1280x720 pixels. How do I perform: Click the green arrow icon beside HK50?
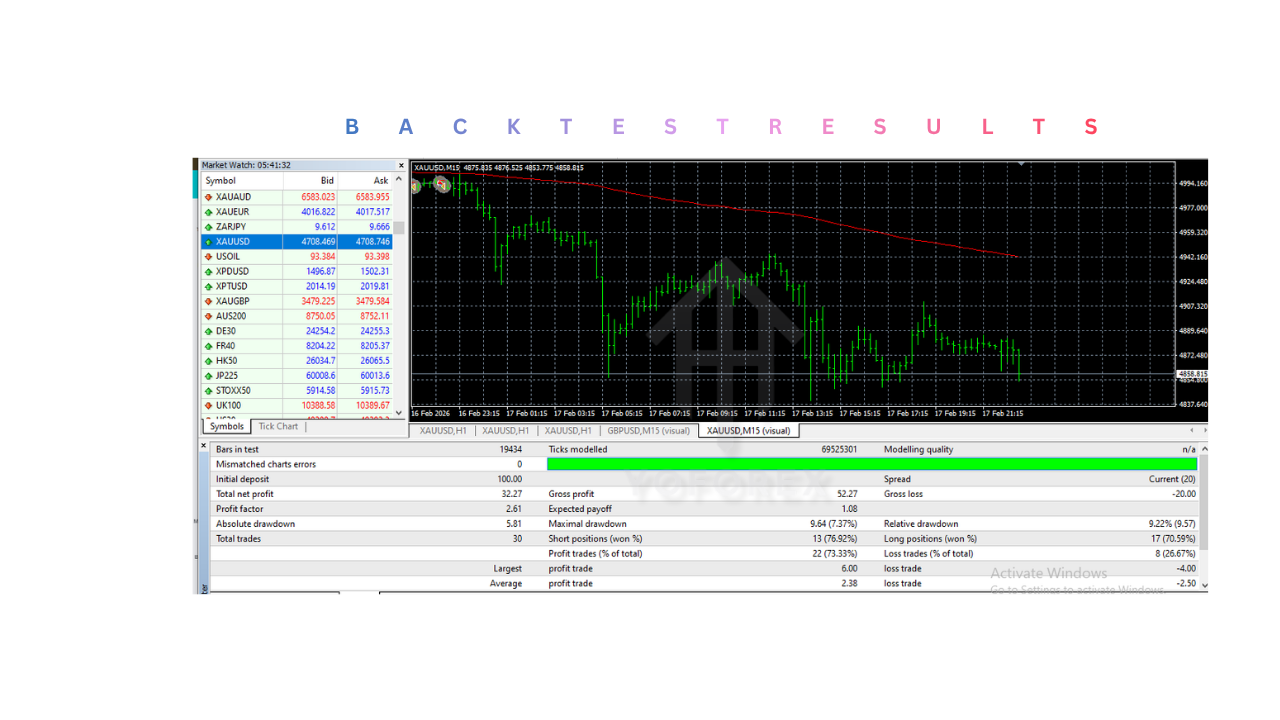click(207, 361)
